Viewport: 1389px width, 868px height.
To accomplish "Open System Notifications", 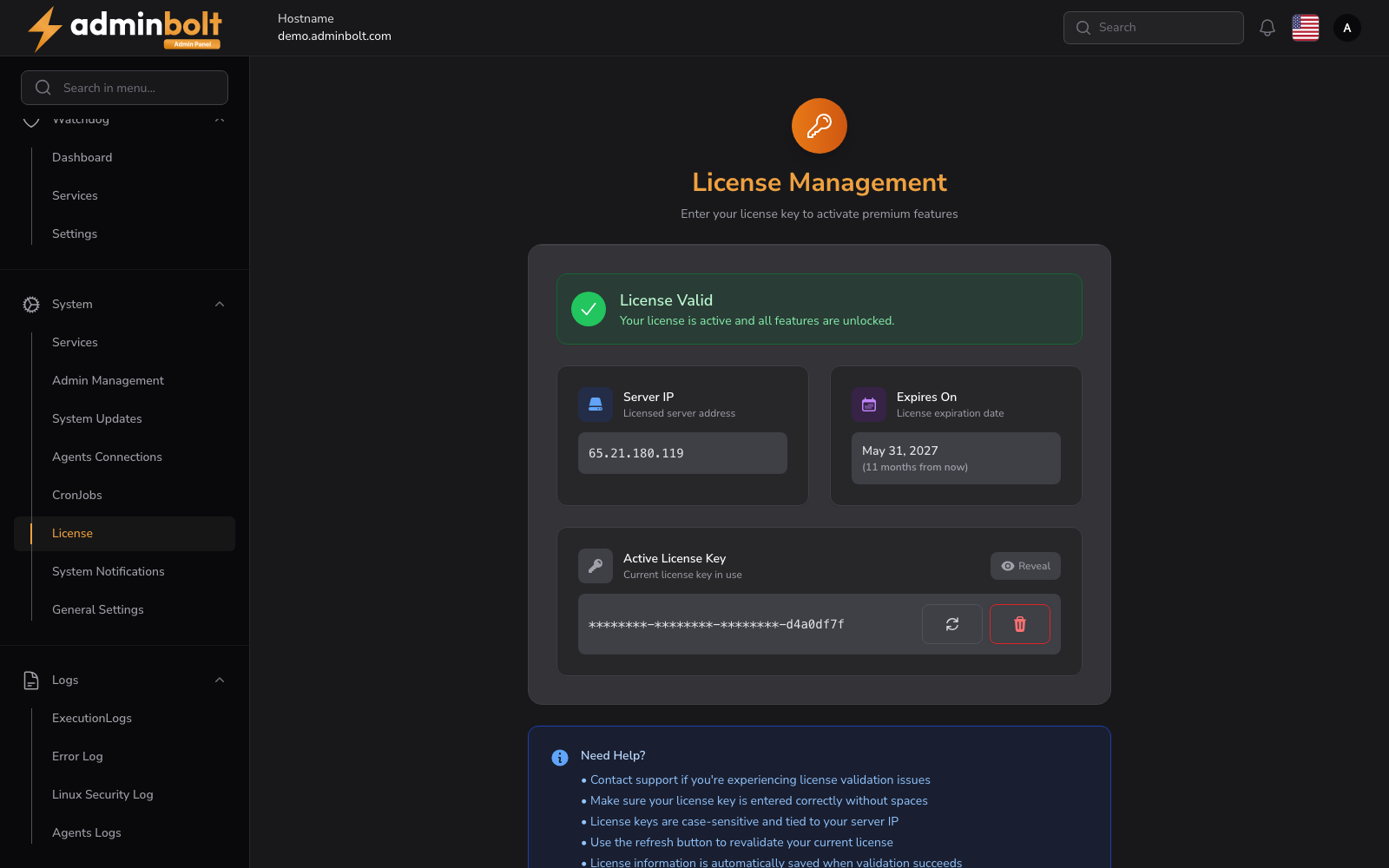I will pyautogui.click(x=109, y=572).
